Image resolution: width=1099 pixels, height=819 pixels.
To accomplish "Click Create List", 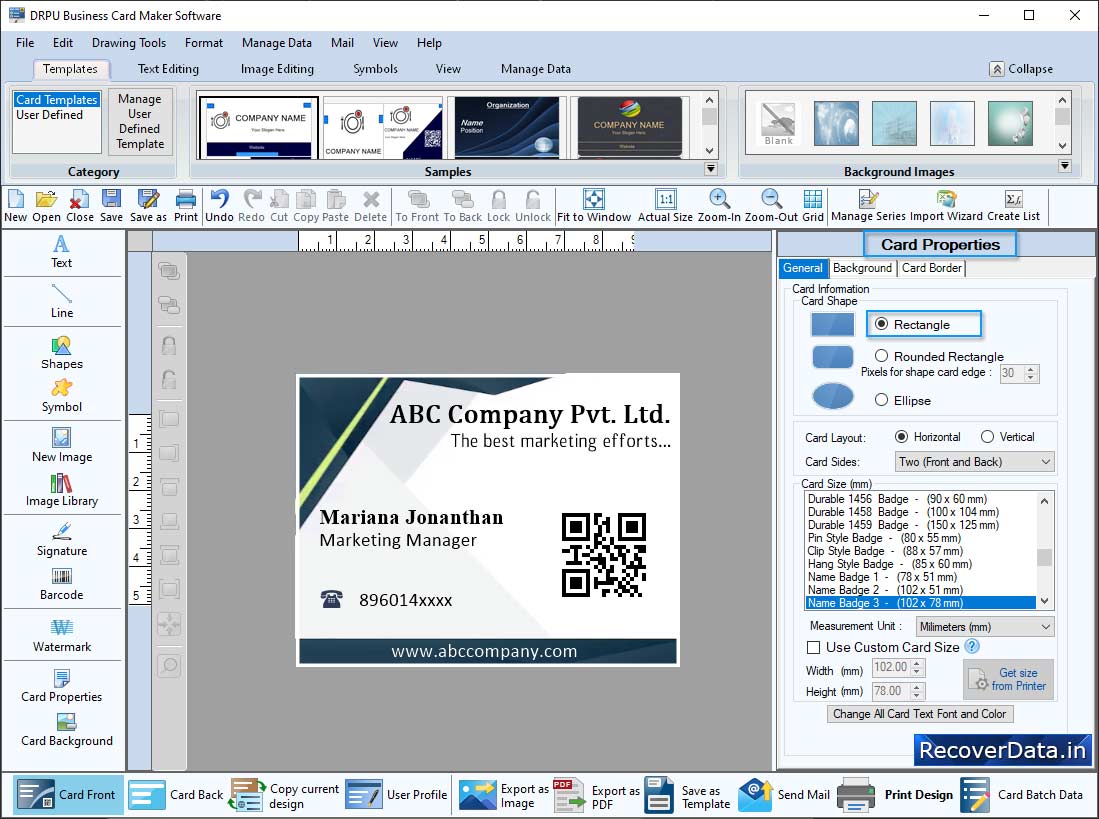I will [x=1013, y=207].
